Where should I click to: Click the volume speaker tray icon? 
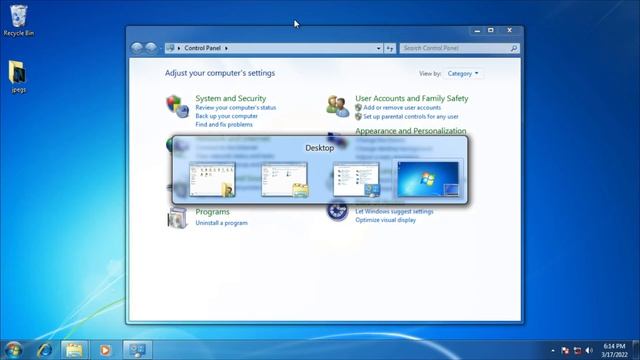589,350
